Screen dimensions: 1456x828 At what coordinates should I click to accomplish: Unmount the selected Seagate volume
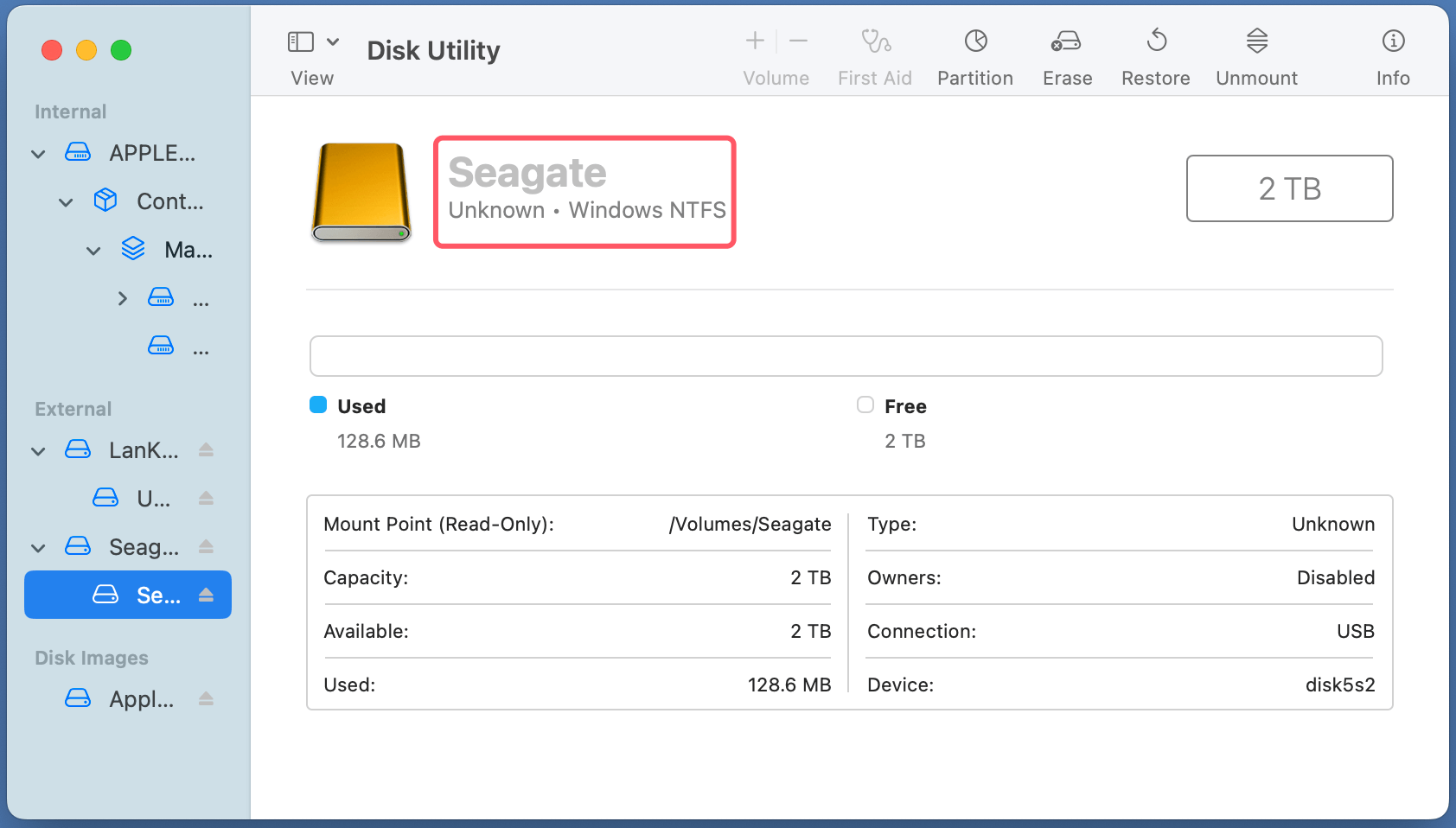click(x=1256, y=52)
